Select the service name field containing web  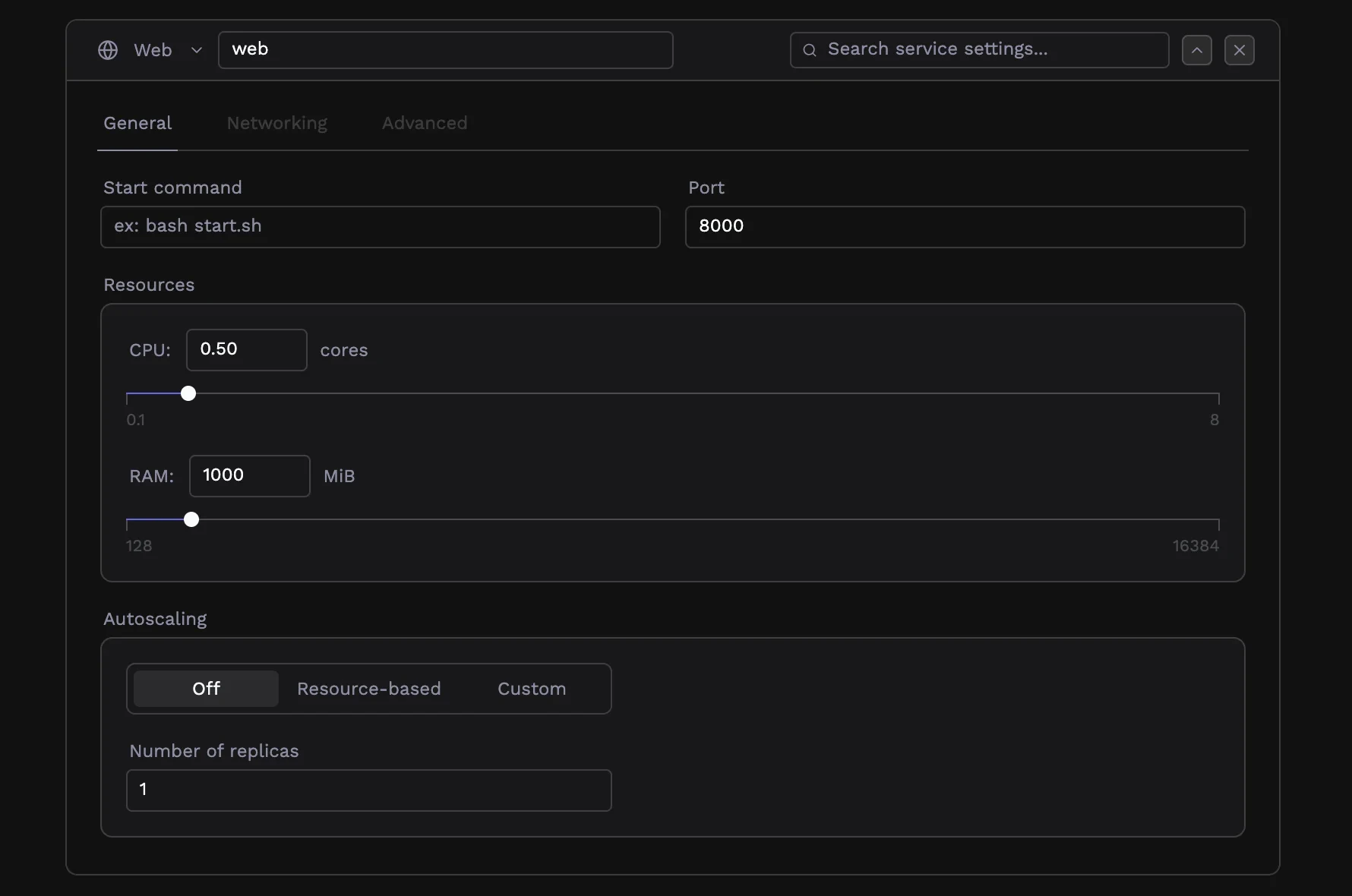(x=446, y=49)
